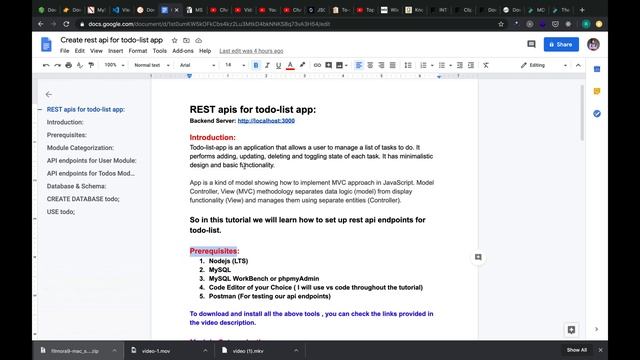The image size is (640, 360).
Task: Open the text color picker
Action: click(290, 65)
